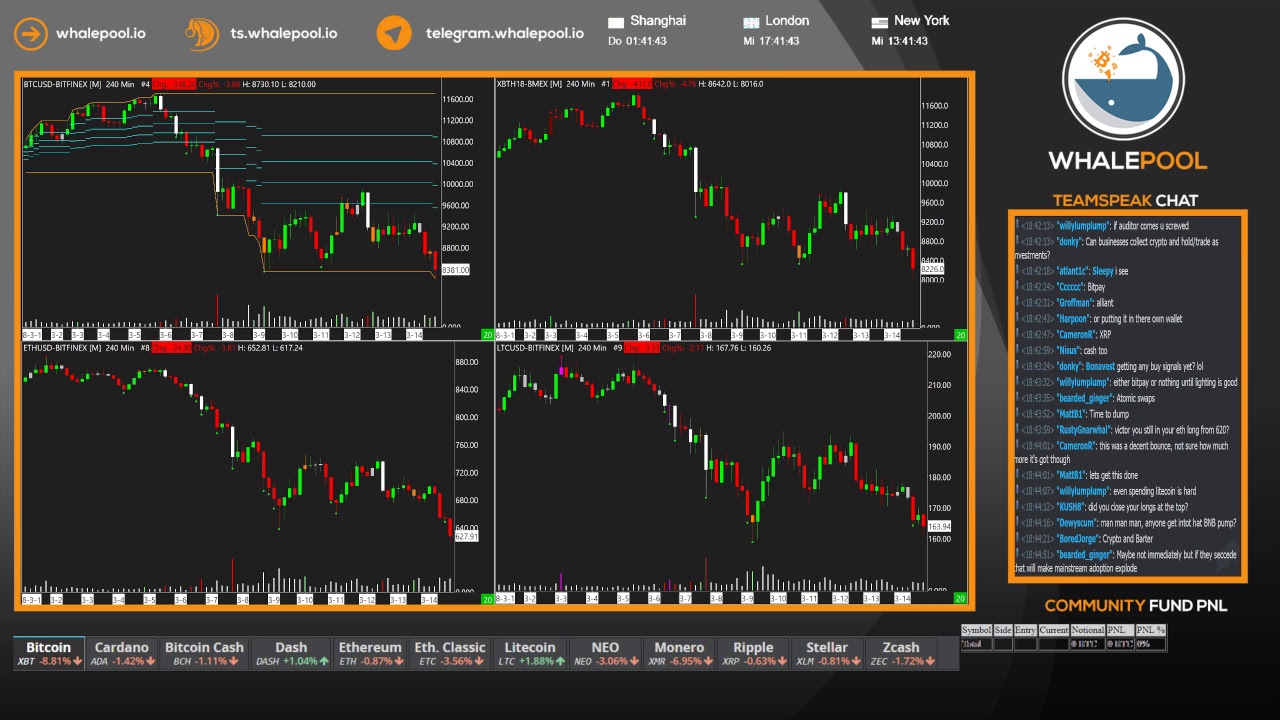Click the red down arrow on Monero ticker

coord(709,662)
